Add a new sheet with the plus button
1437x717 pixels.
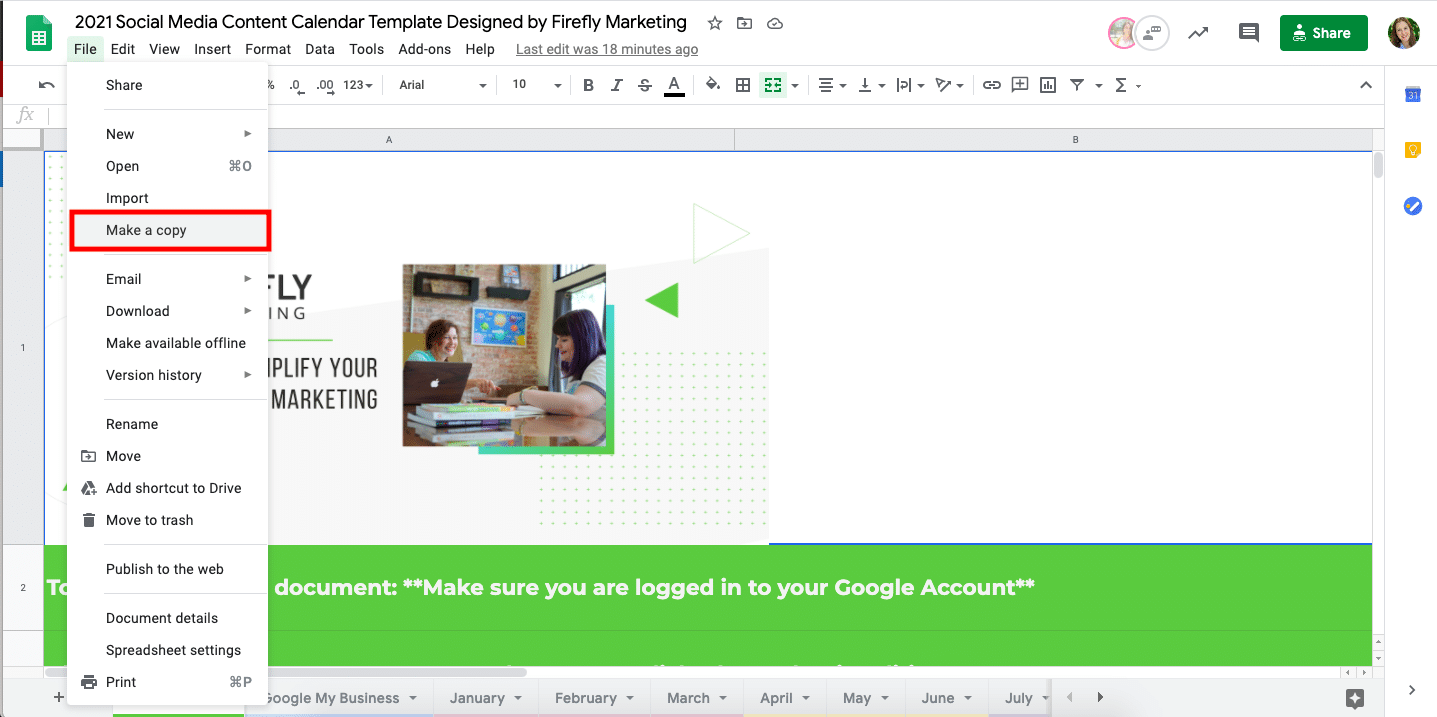click(x=58, y=697)
